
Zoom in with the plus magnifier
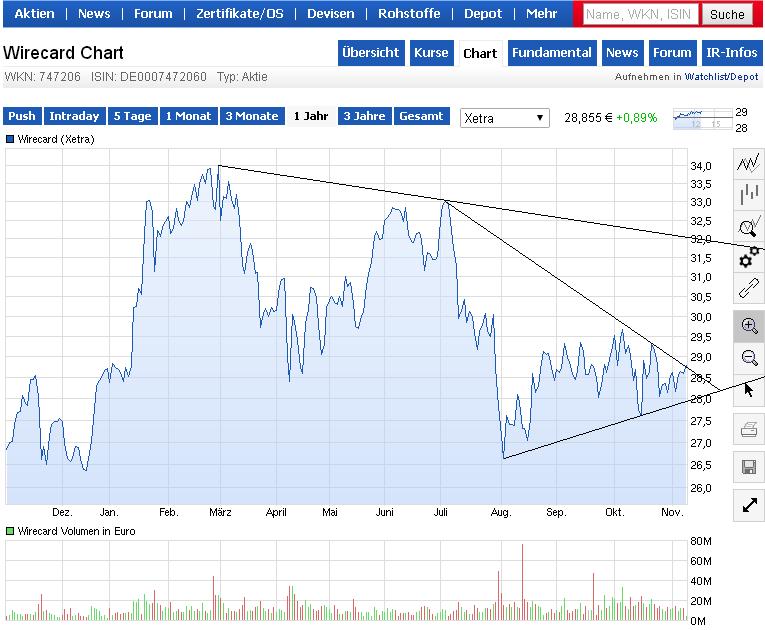click(748, 325)
